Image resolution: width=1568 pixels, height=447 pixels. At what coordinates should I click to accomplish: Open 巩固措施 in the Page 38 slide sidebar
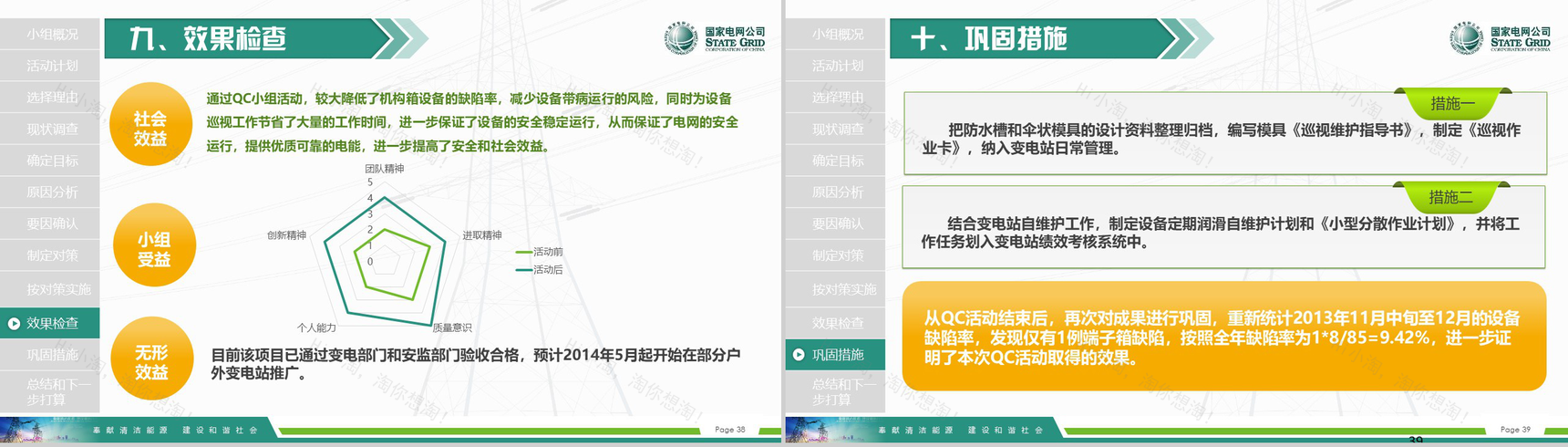50,355
